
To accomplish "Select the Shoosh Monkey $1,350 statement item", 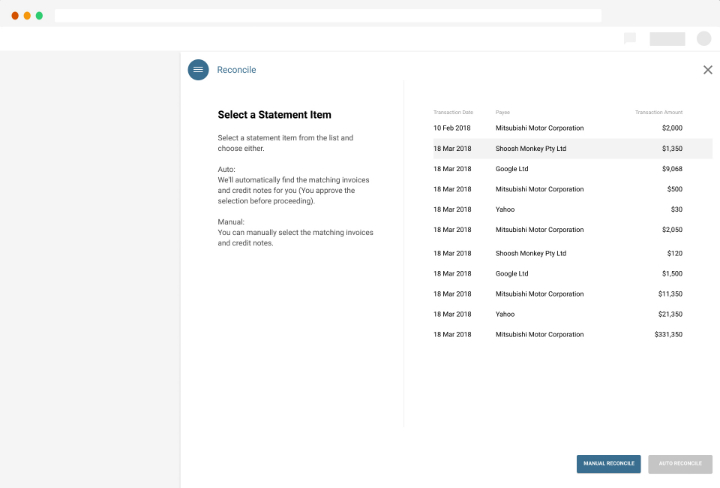I will click(558, 149).
